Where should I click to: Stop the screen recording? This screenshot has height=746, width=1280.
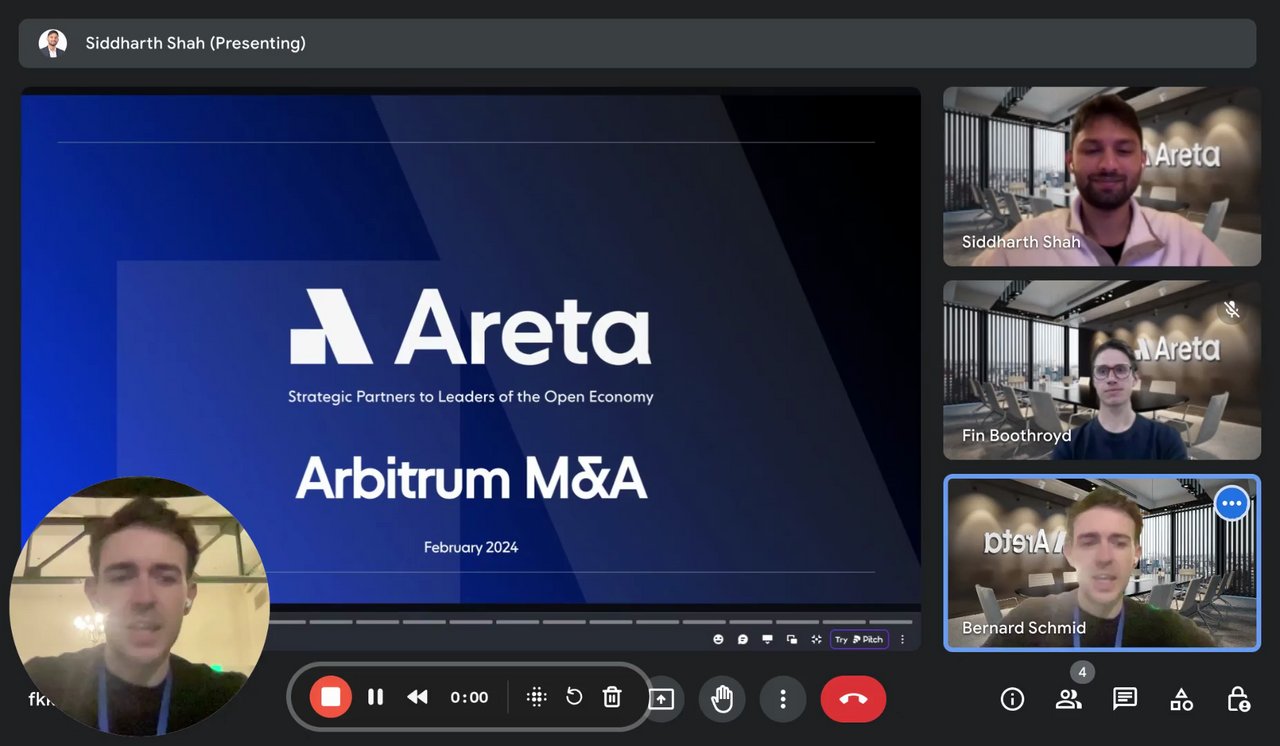331,697
